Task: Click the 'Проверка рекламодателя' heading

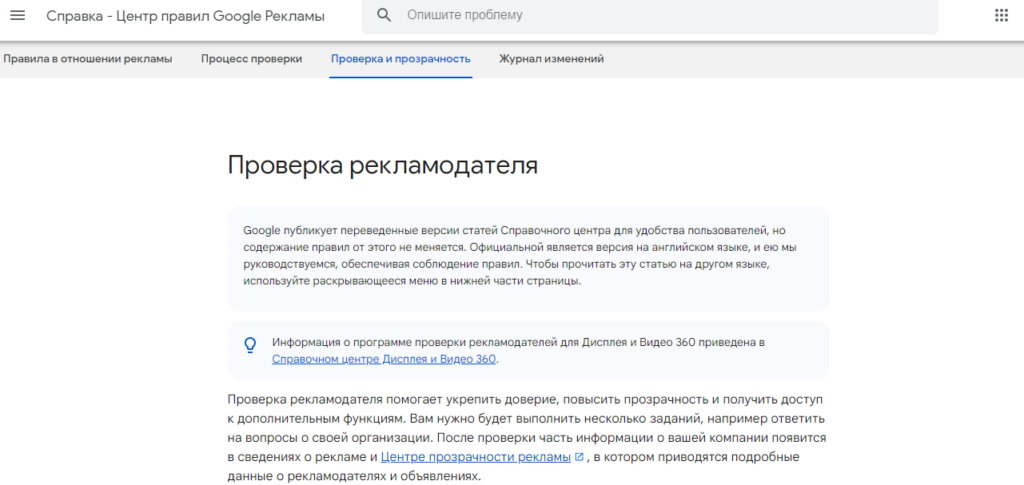Action: [383, 166]
